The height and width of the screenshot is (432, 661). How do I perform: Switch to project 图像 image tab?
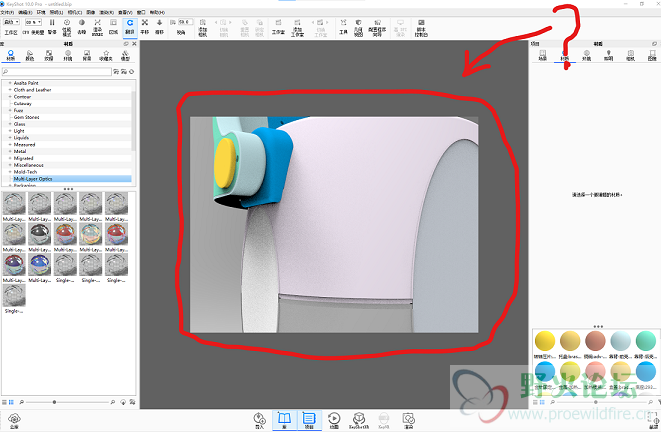point(652,55)
